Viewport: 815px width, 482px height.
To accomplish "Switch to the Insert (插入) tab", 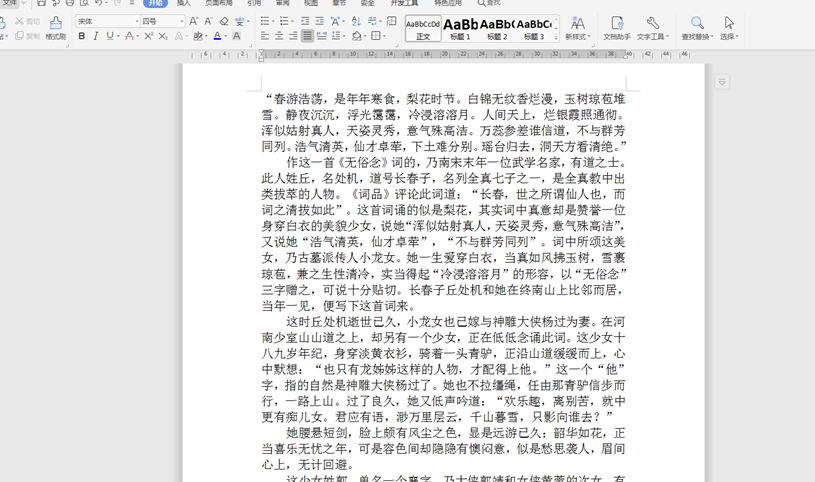I will tap(183, 3).
